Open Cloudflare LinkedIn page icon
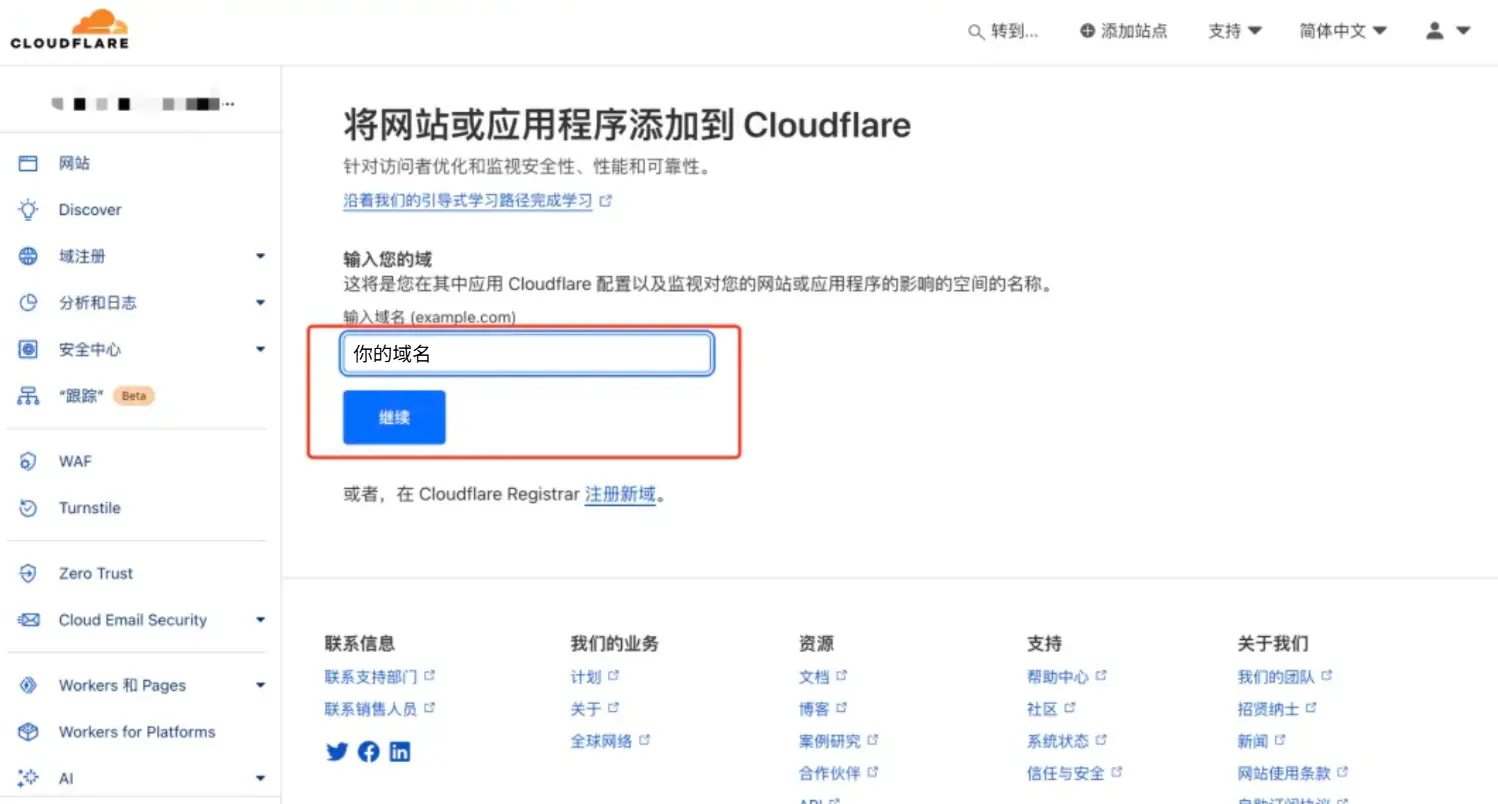Screen dimensions: 1498x804 click(400, 752)
